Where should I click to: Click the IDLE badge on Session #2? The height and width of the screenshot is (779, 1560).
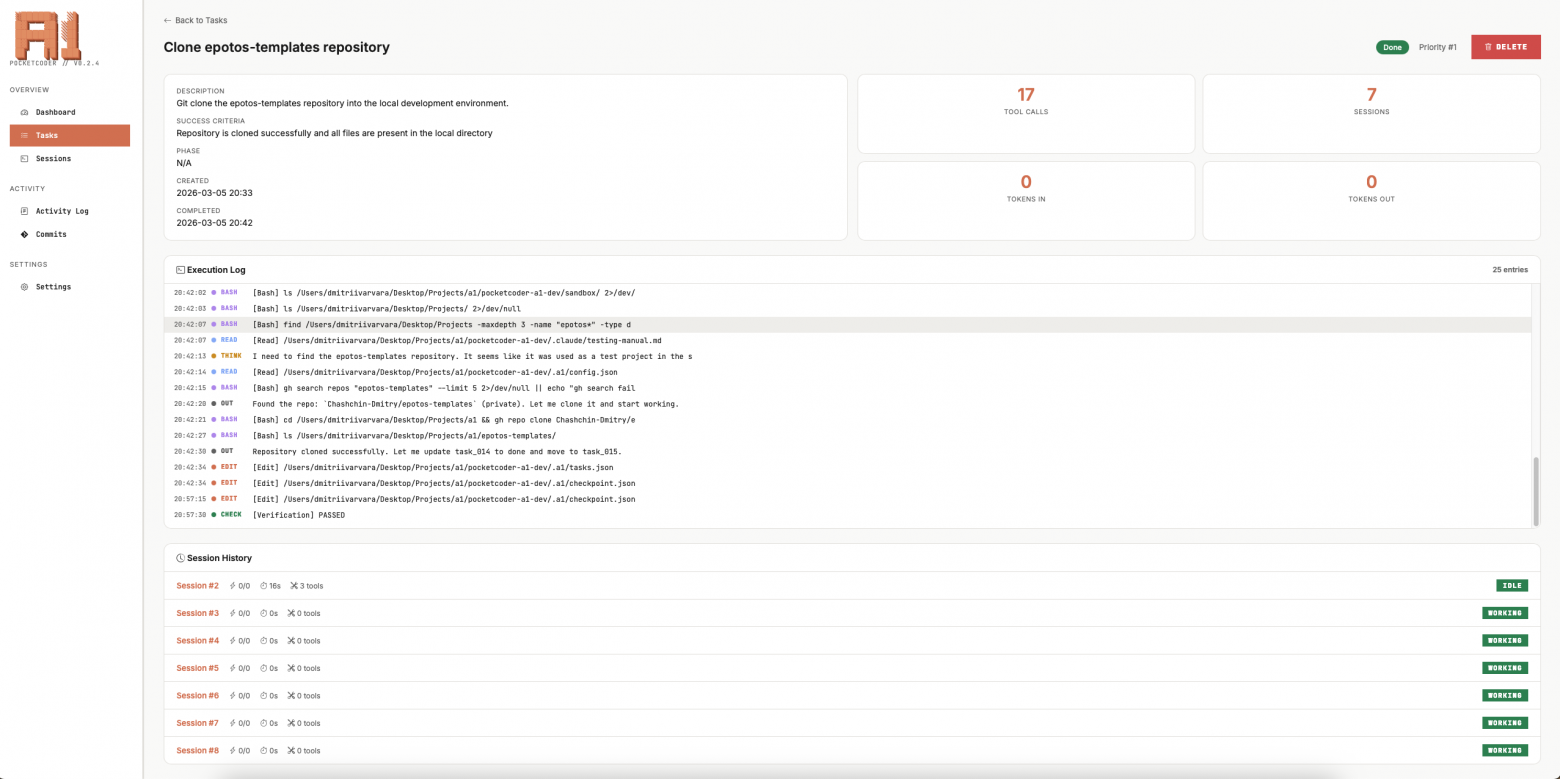pos(1512,586)
